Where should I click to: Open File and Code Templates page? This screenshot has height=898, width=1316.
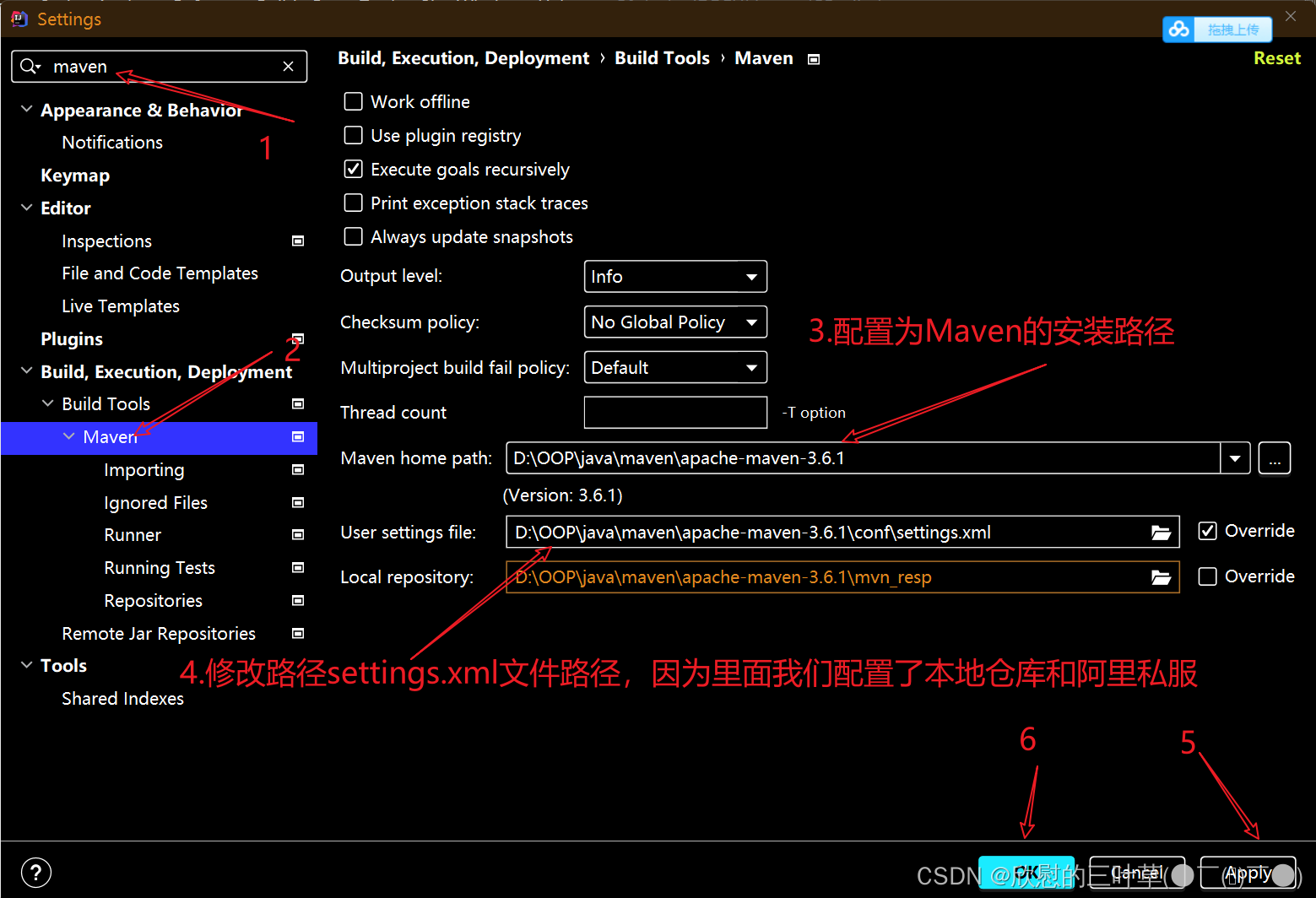(160, 273)
